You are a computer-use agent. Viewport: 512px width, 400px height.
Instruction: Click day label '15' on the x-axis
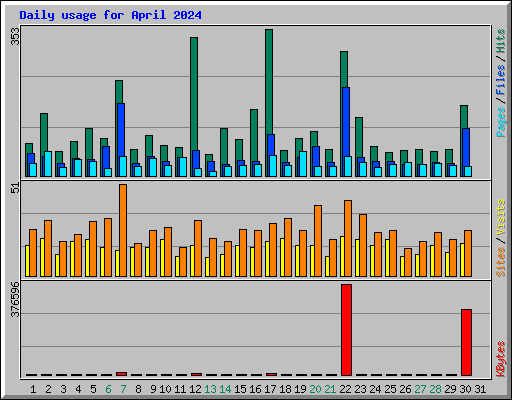[x=240, y=389]
